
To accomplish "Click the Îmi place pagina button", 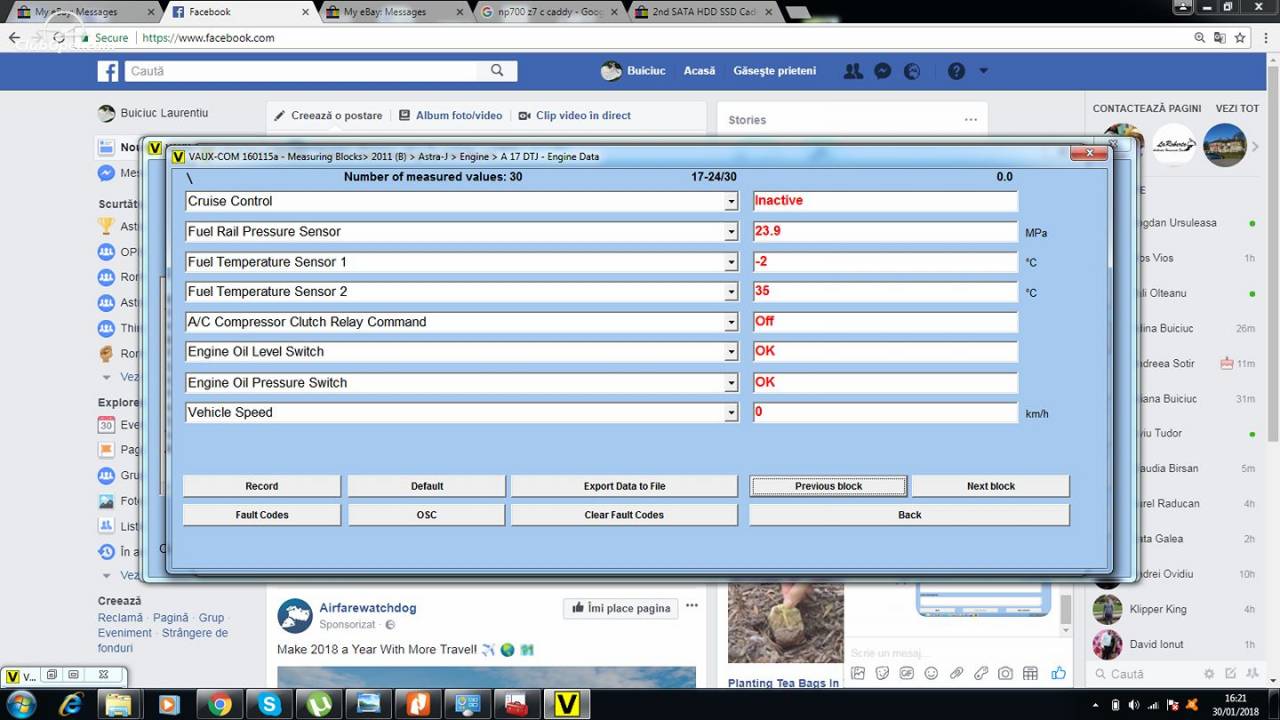I will coord(621,608).
